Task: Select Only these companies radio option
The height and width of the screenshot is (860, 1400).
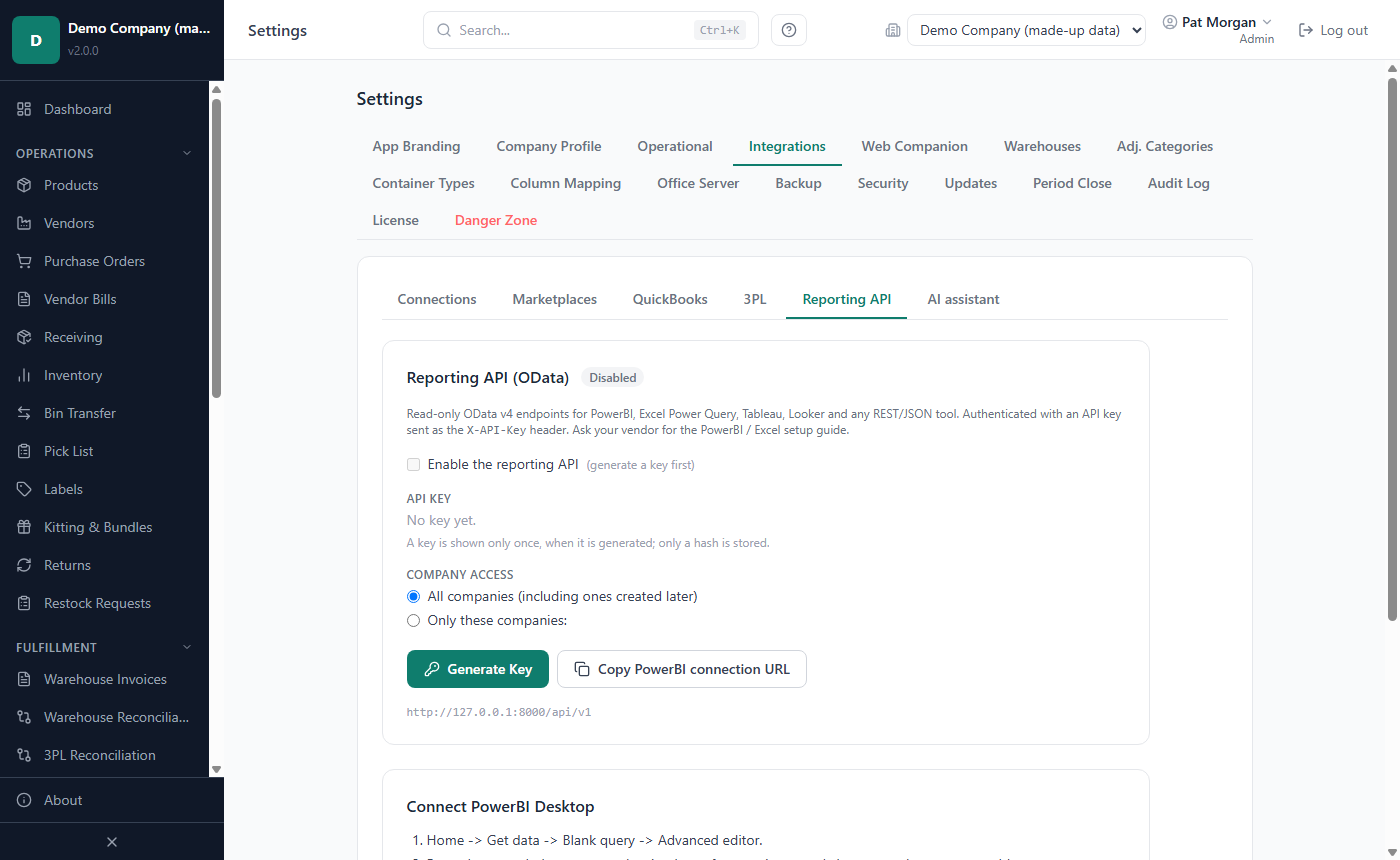Action: tap(413, 620)
